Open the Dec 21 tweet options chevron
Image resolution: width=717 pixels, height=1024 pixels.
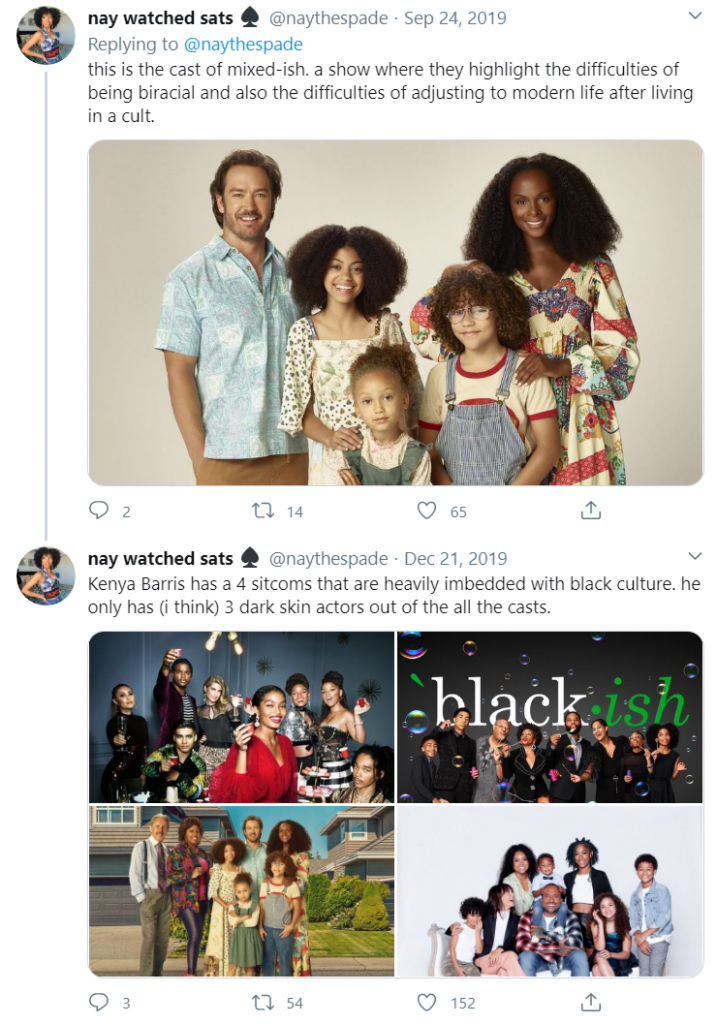pyautogui.click(x=695, y=556)
